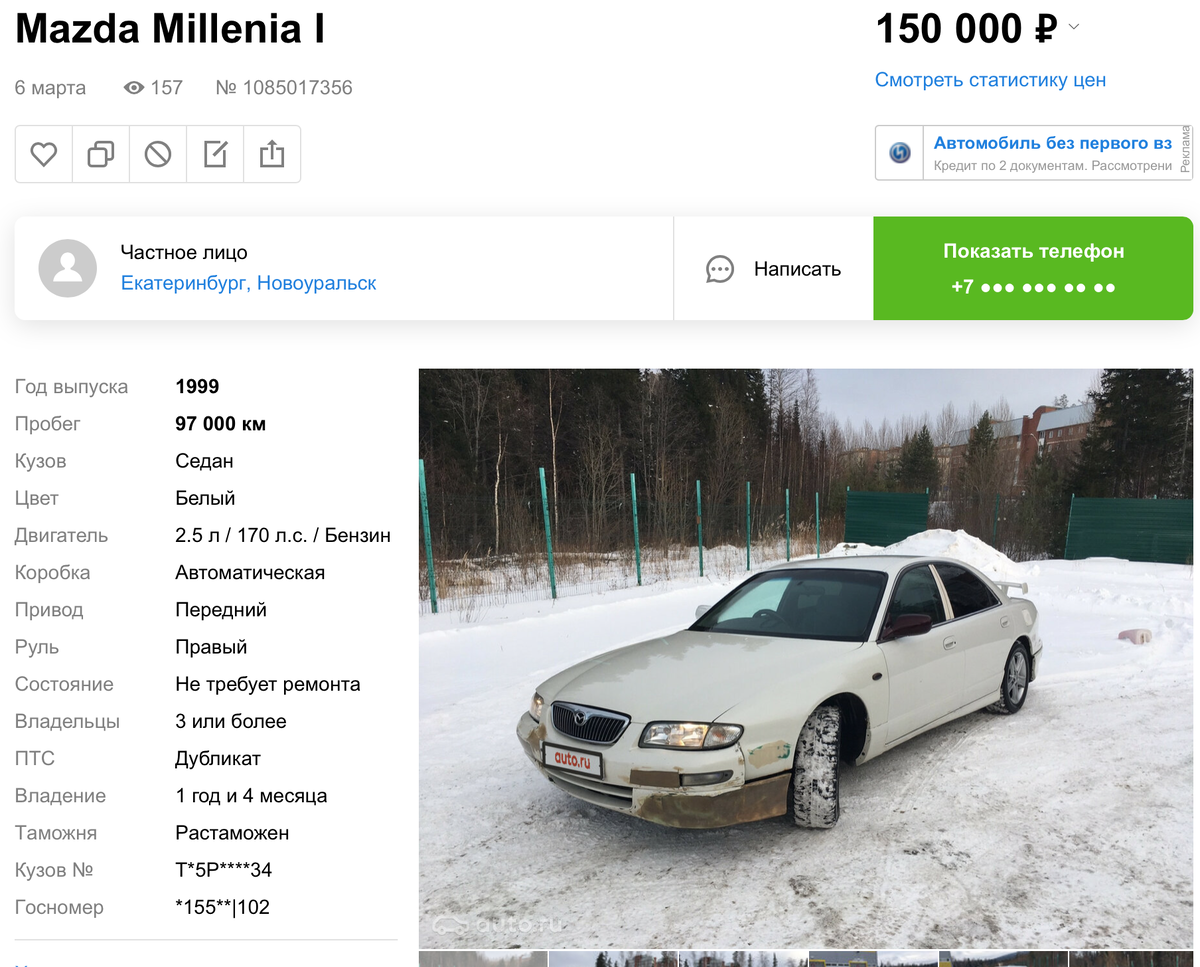This screenshot has width=1200, height=967.
Task: Click the ad bank logo icon
Action: coord(900,153)
